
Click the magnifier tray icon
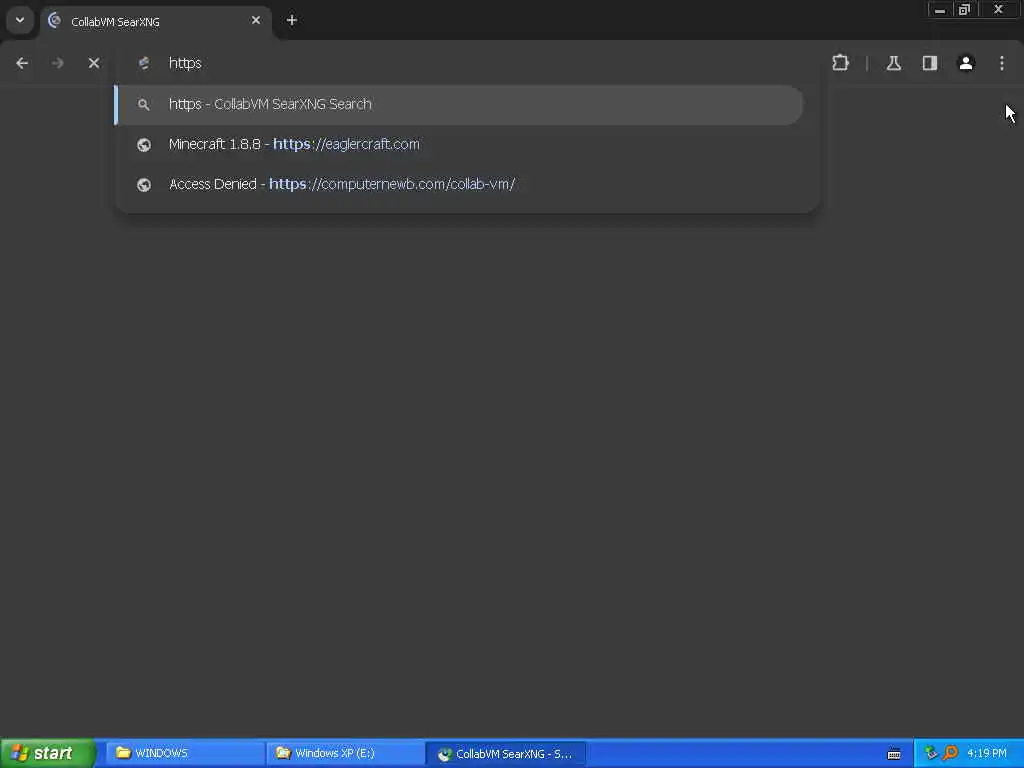point(950,754)
